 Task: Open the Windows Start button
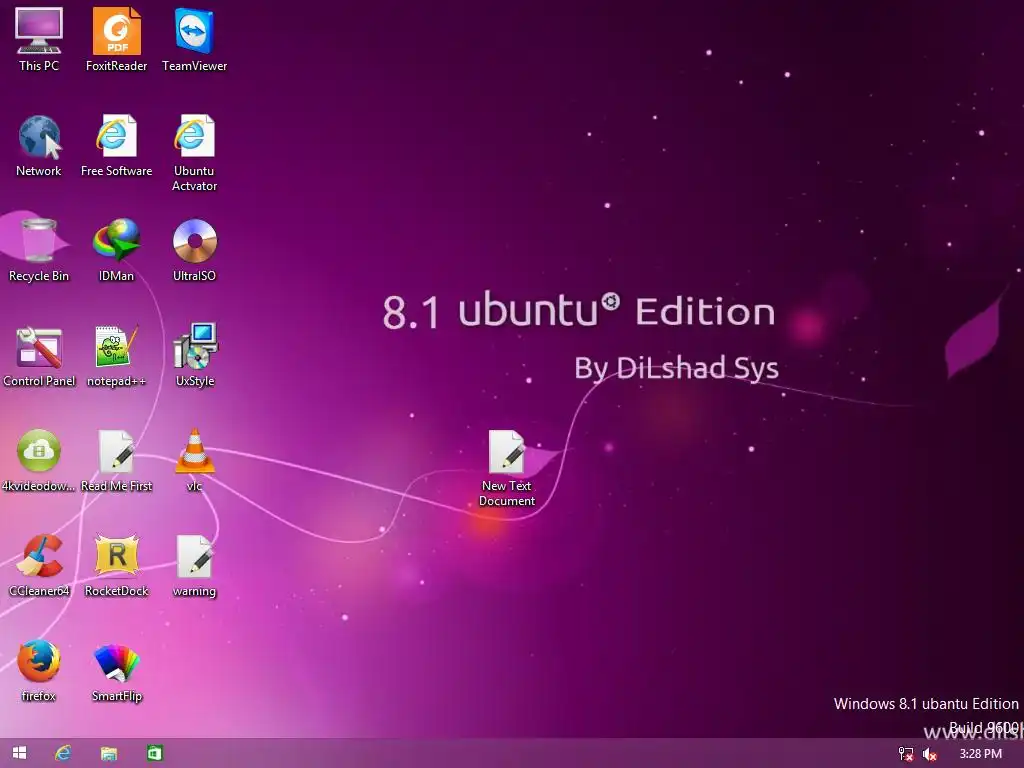tap(20, 753)
